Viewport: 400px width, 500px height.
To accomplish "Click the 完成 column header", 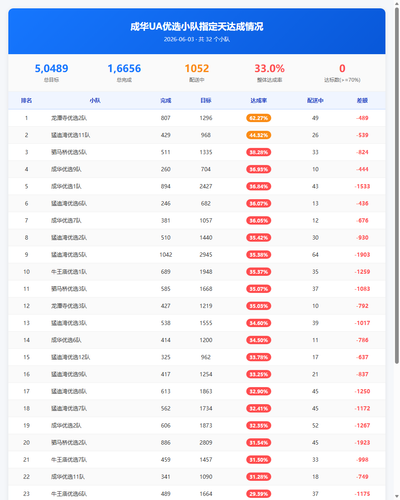I will point(166,100).
